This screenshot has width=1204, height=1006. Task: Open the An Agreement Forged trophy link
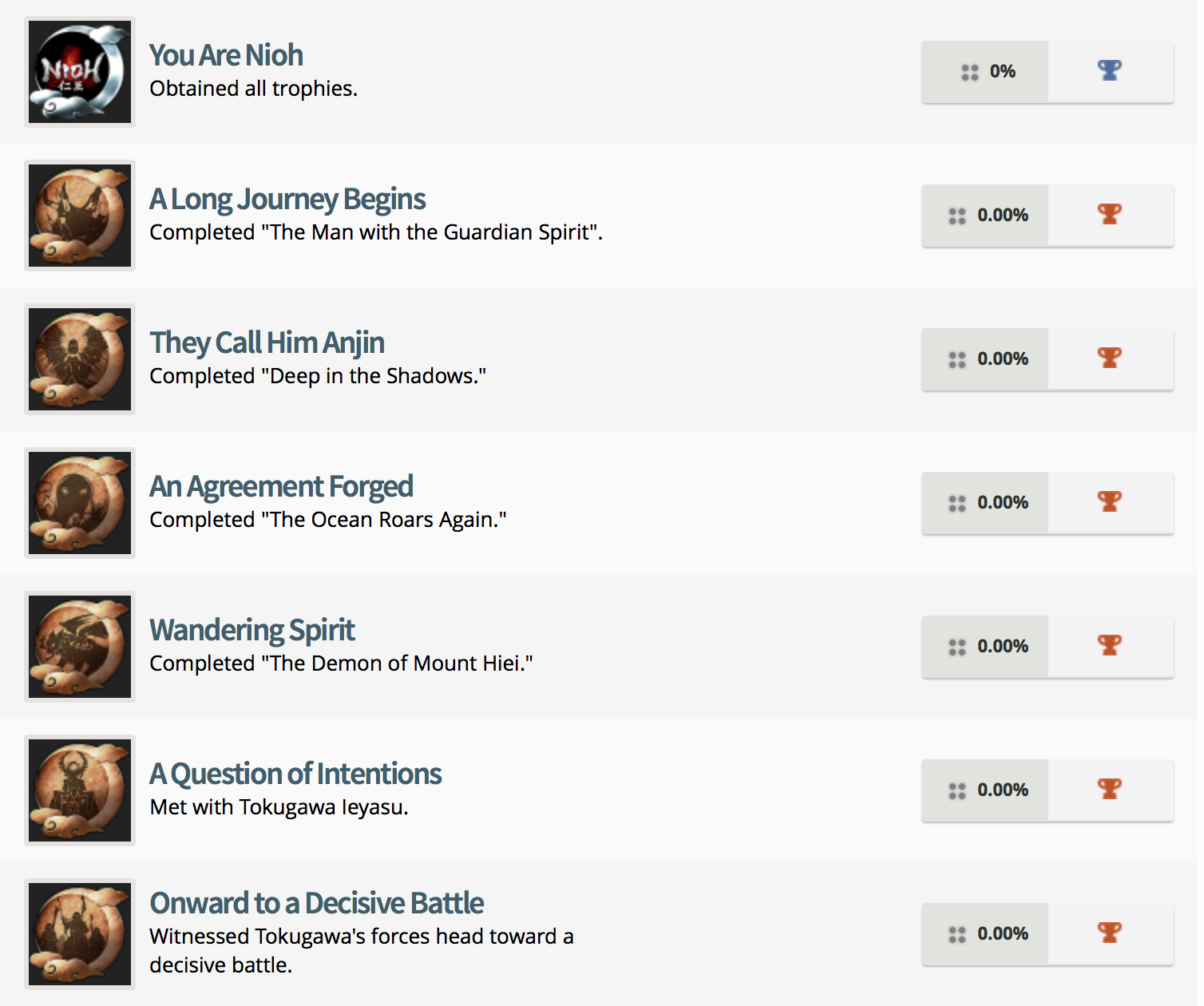point(281,485)
